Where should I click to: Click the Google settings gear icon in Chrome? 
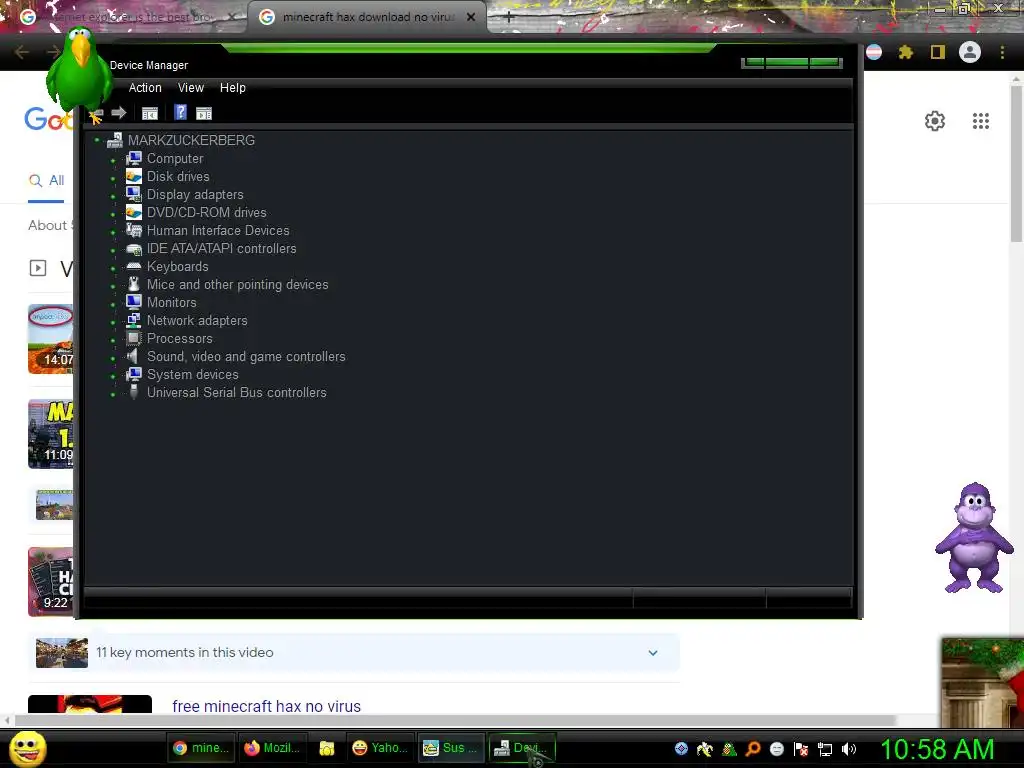[935, 121]
